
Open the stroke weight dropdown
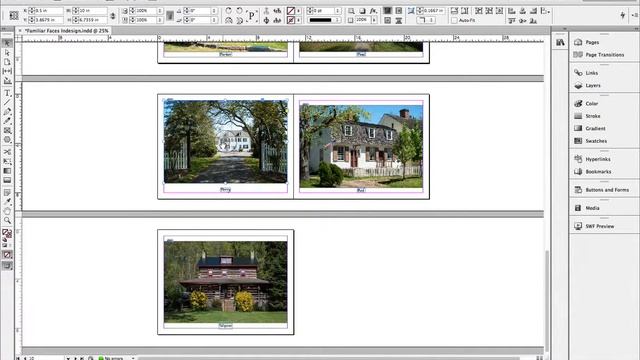(338, 11)
